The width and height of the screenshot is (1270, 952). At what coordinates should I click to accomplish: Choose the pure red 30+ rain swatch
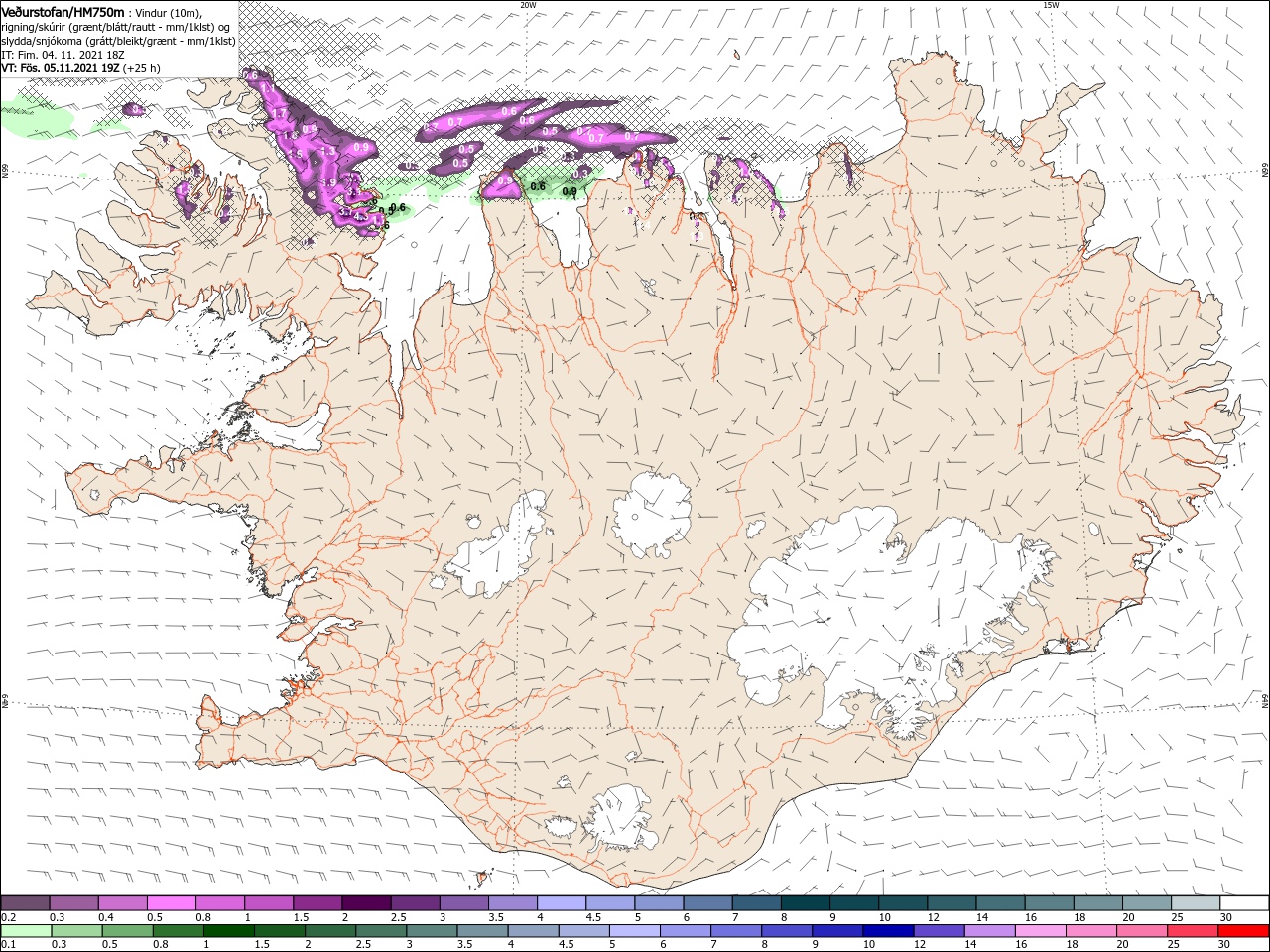coord(1244,931)
